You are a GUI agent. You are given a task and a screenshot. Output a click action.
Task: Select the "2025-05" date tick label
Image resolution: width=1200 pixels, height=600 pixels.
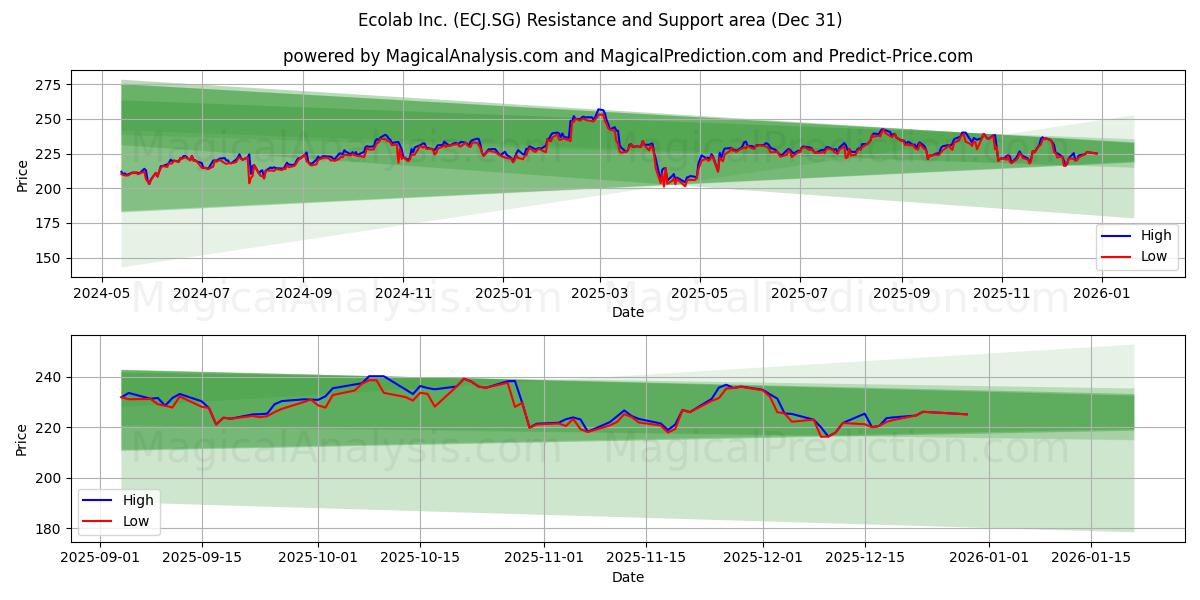pyautogui.click(x=700, y=294)
